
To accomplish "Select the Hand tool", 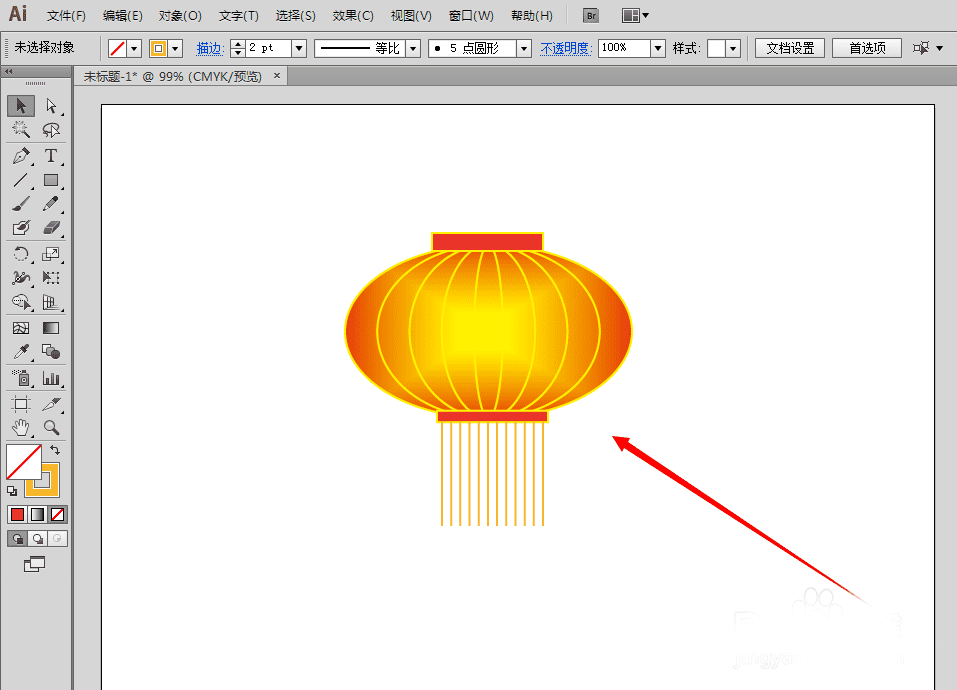I will (21, 428).
